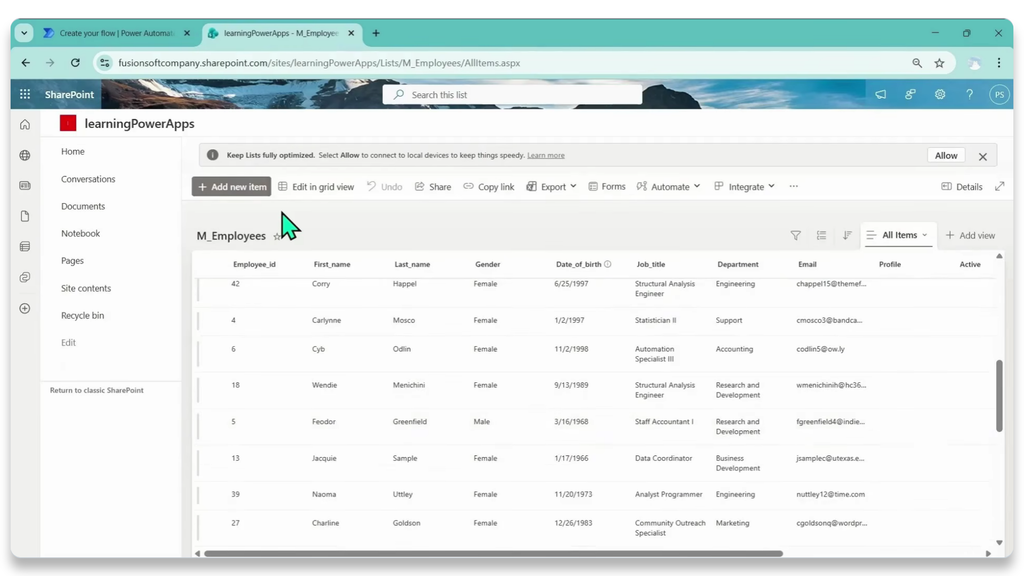
Task: Click the Department column header
Action: 738,264
